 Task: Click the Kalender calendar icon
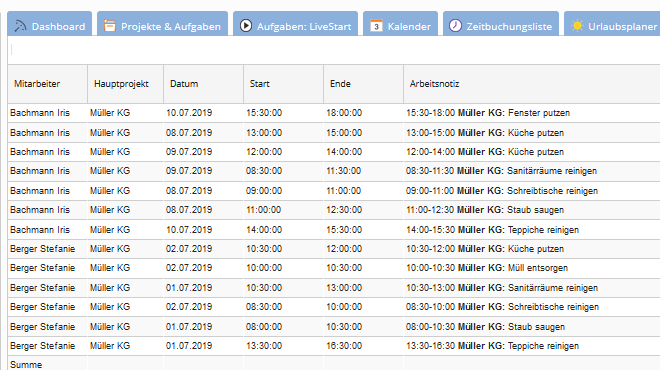pyautogui.click(x=376, y=26)
